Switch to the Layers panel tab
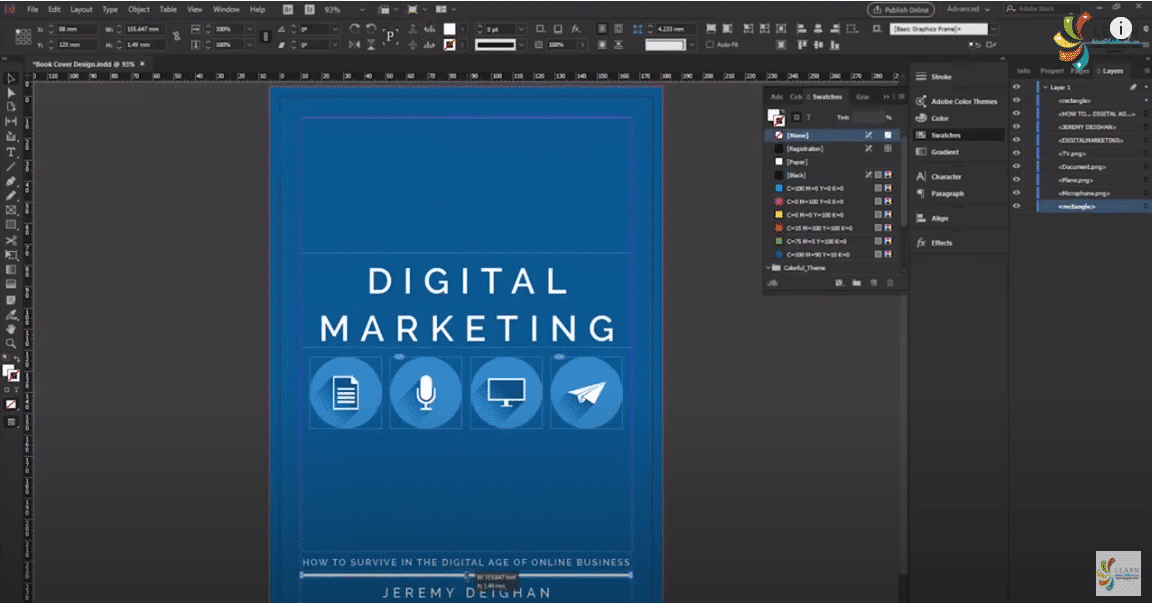The image size is (1152, 603). click(x=1112, y=71)
